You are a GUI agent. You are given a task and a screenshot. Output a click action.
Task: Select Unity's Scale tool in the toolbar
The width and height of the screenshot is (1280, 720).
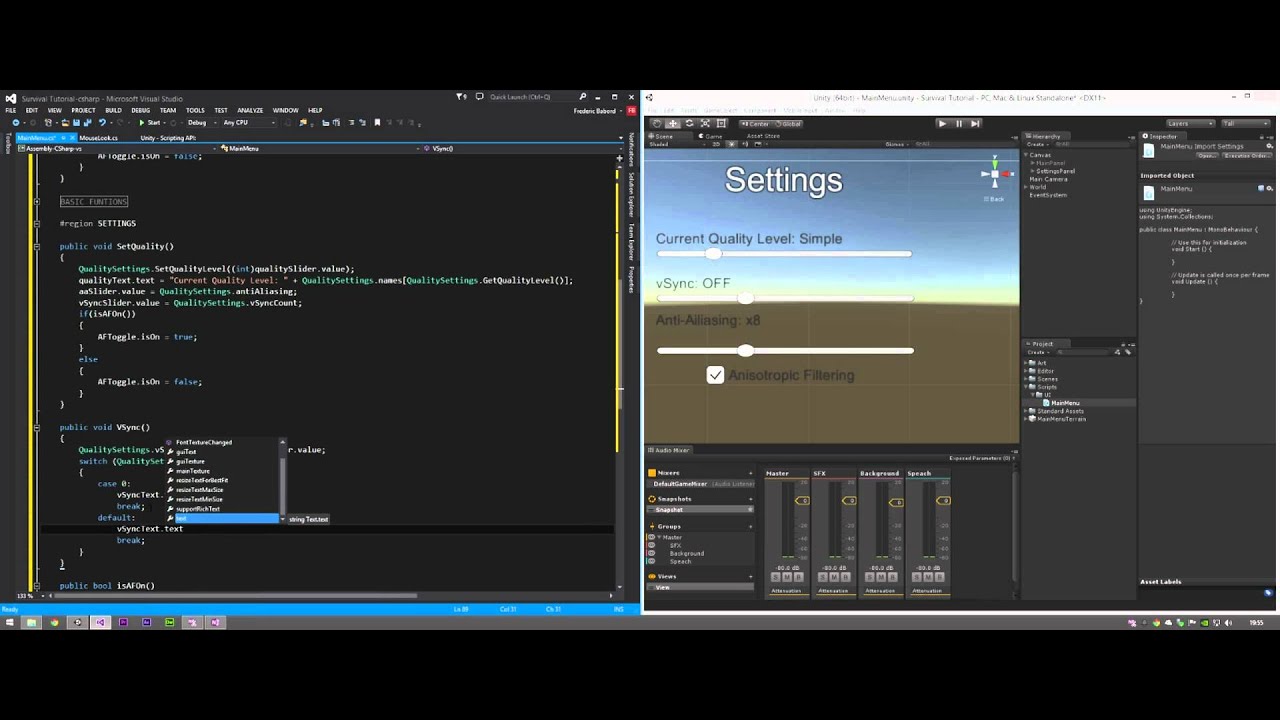click(705, 123)
